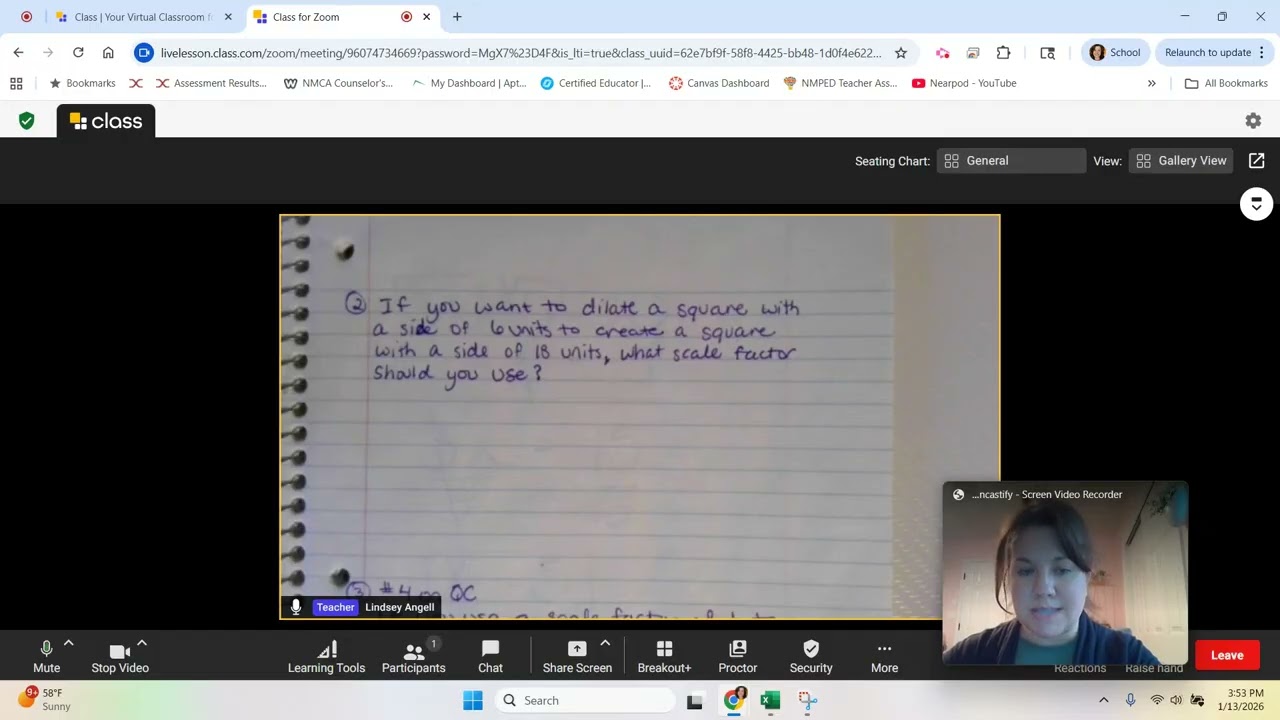Open the NMPED Teacher Ass bookmark

click(x=840, y=83)
